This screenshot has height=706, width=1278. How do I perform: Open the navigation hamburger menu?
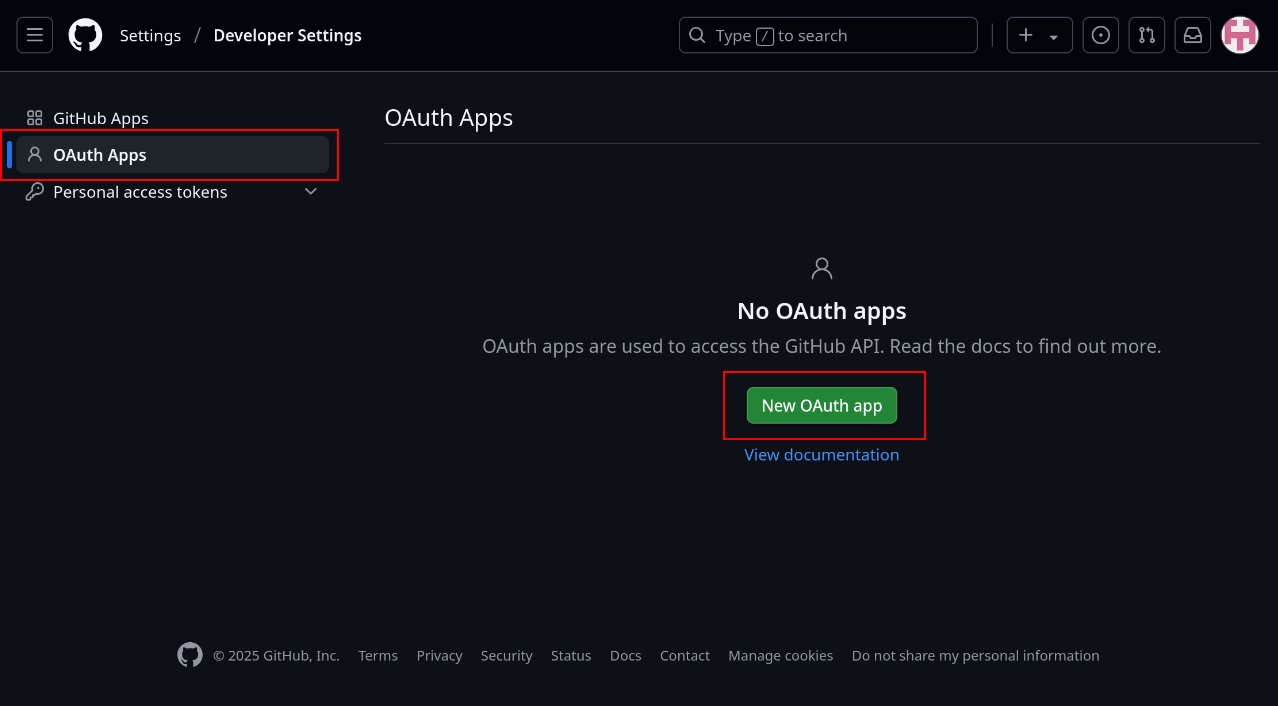pyautogui.click(x=34, y=35)
